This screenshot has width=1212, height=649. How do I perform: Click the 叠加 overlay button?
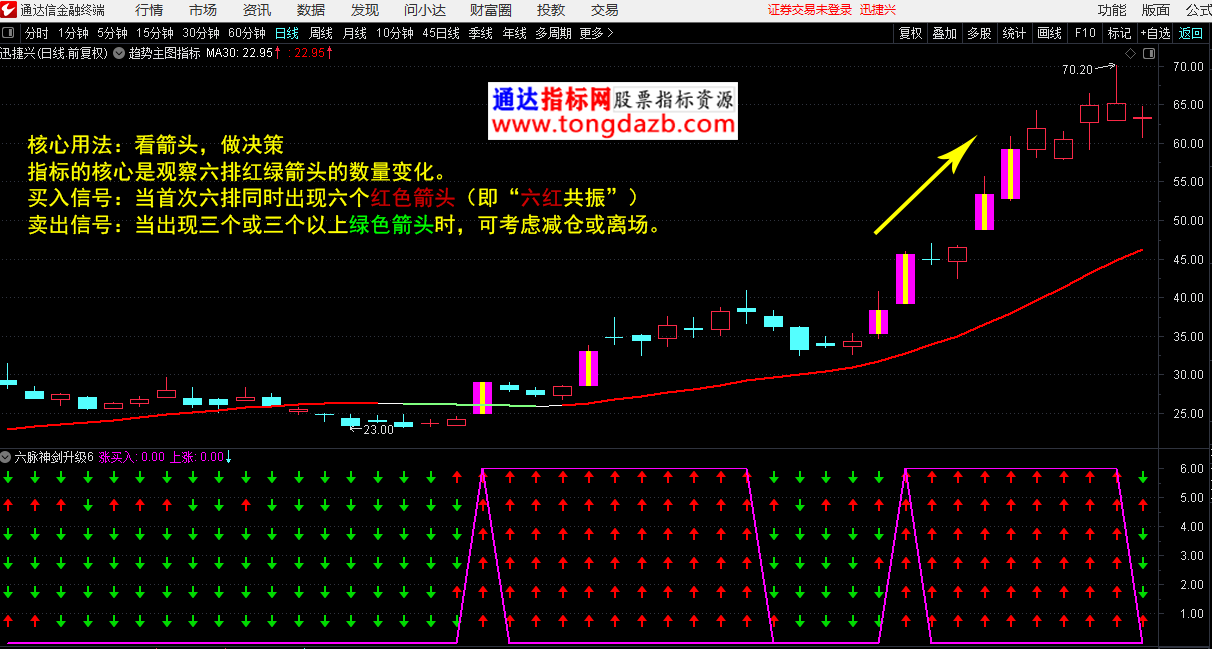pyautogui.click(x=945, y=33)
